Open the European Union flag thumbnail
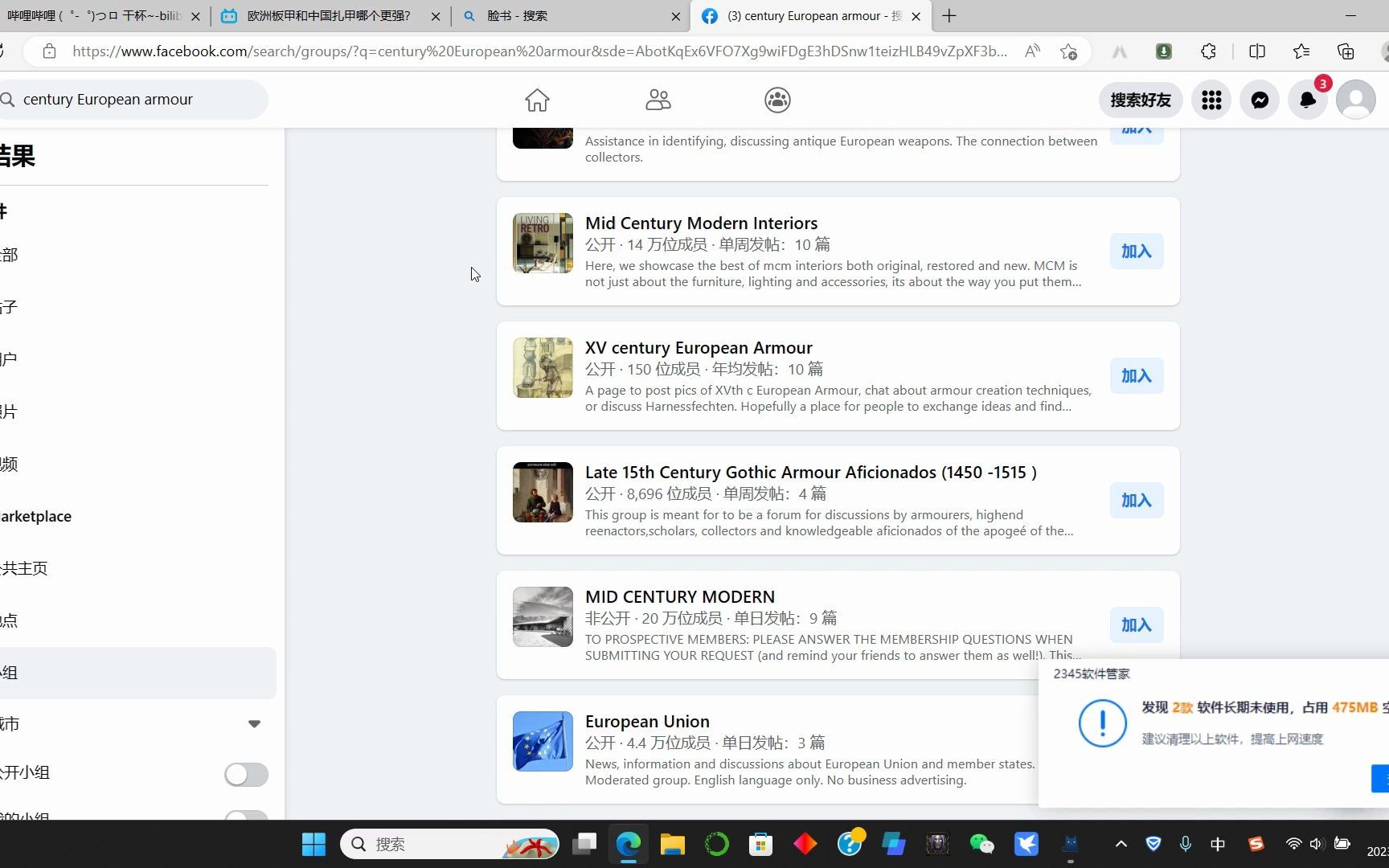This screenshot has height=868, width=1389. point(543,741)
